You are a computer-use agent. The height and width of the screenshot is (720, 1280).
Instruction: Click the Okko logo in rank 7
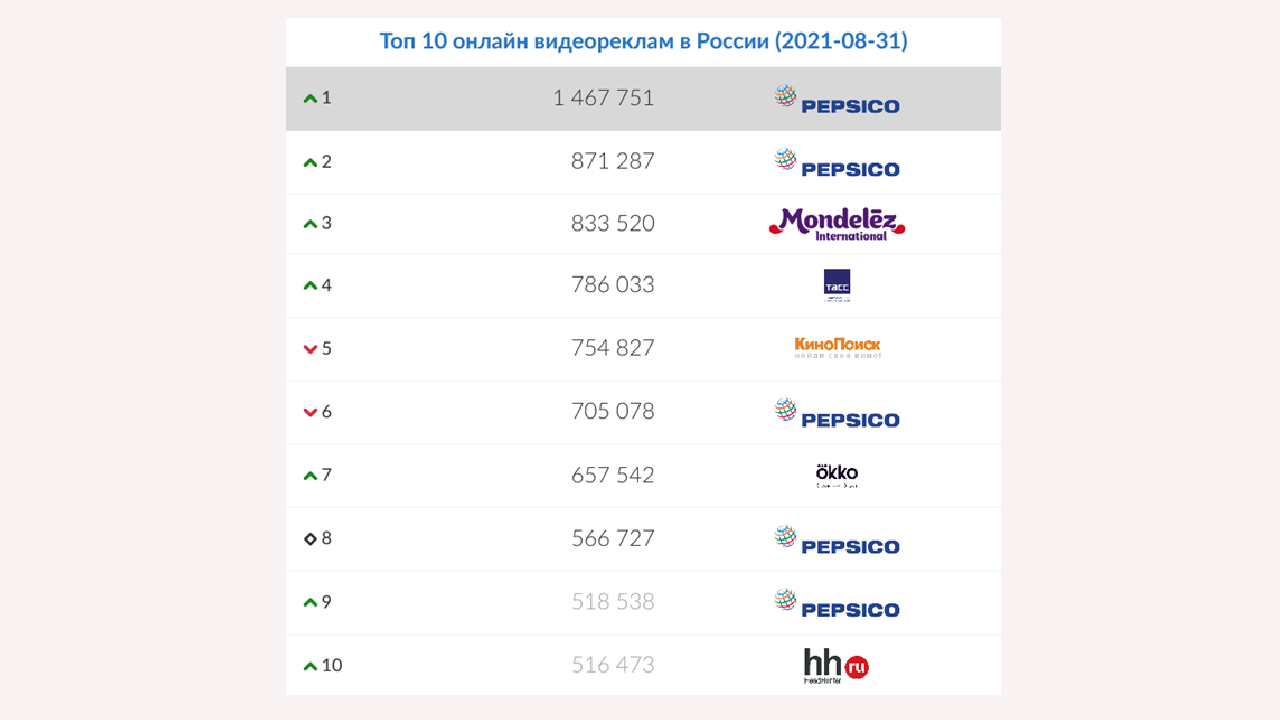[x=837, y=474]
